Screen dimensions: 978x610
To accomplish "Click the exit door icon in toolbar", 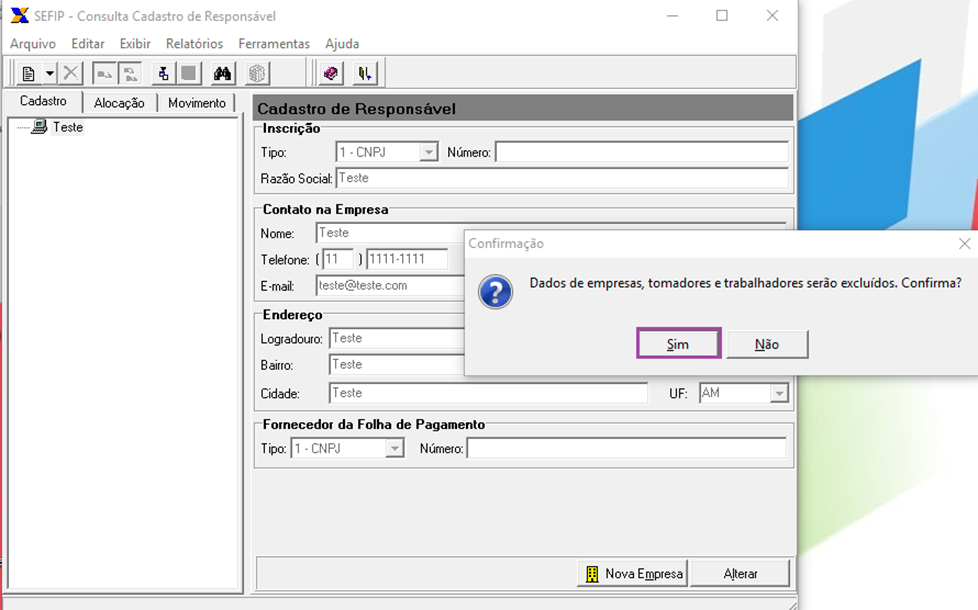I will pyautogui.click(x=365, y=73).
